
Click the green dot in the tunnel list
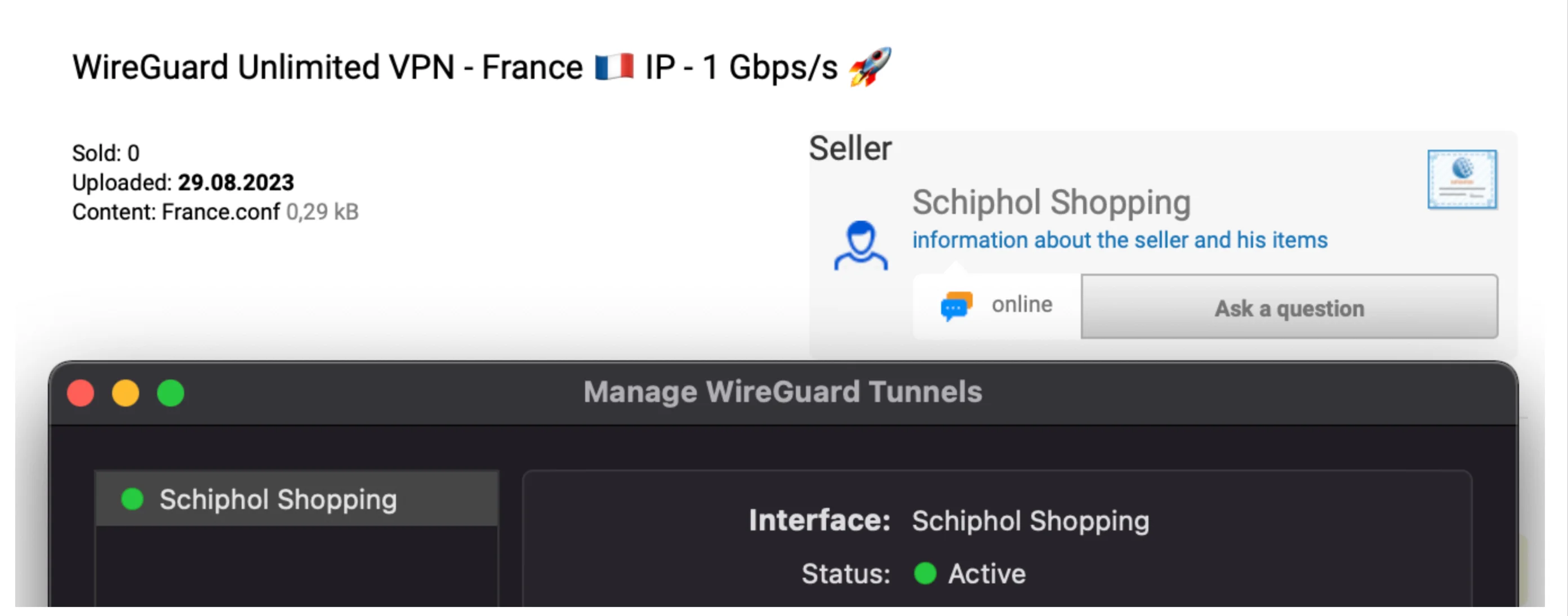(x=132, y=499)
